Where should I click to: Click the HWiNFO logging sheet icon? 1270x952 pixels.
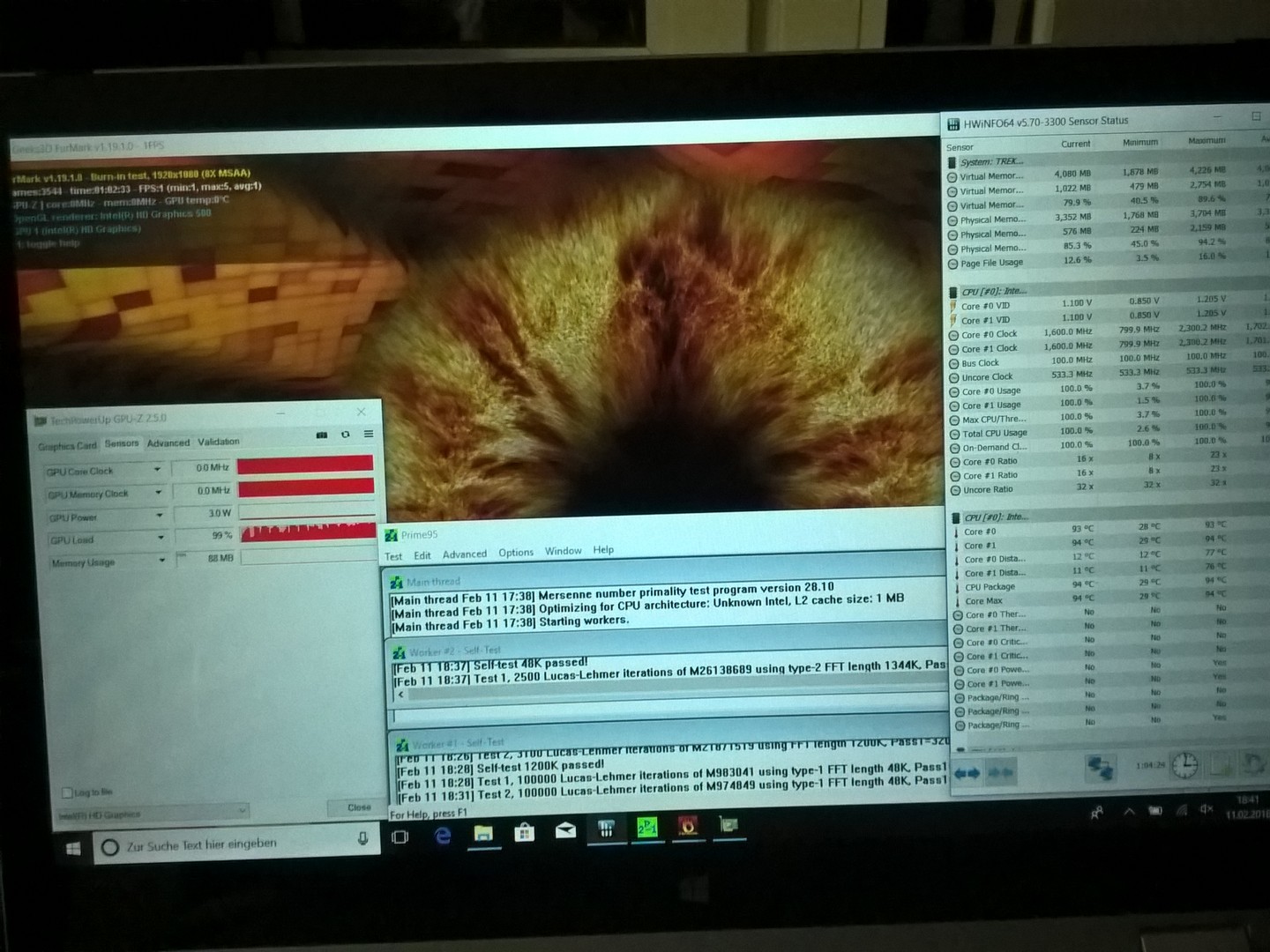[1221, 764]
